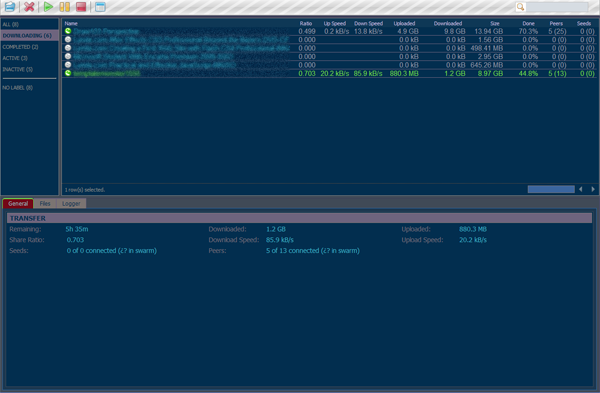The image size is (600, 393).
Task: Click the Upload Speed value 20.2 kB/s
Action: pos(473,240)
